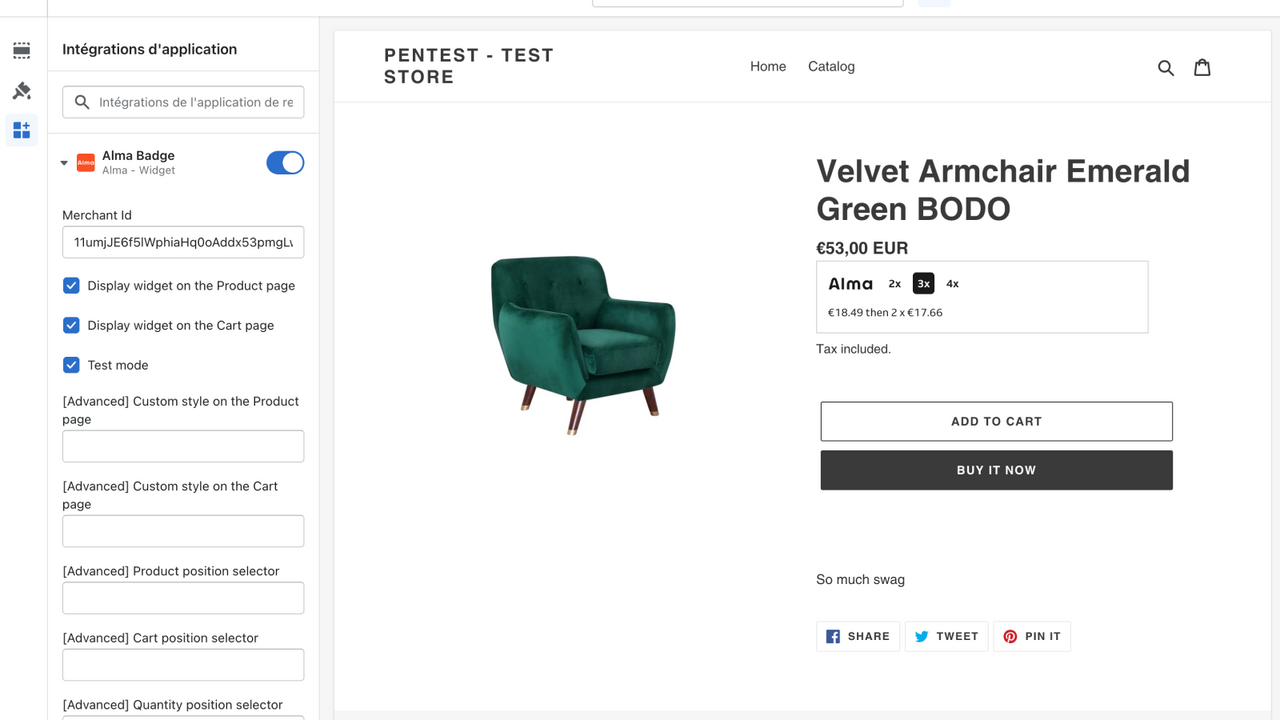Click inside the Merchant Id field
Image resolution: width=1280 pixels, height=720 pixels.
coord(183,241)
